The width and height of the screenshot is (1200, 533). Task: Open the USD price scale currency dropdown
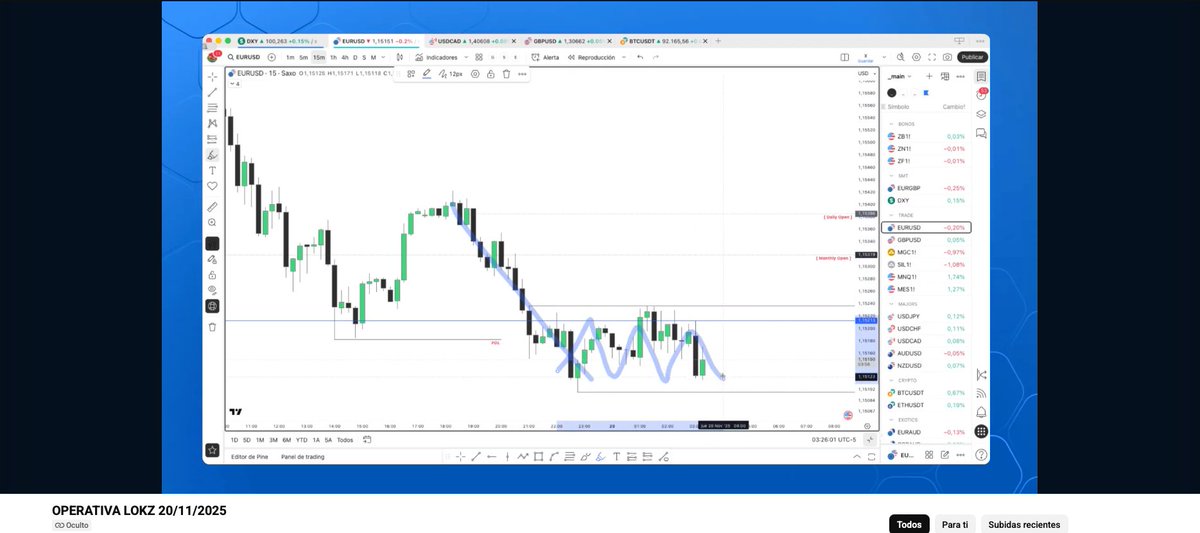point(865,73)
